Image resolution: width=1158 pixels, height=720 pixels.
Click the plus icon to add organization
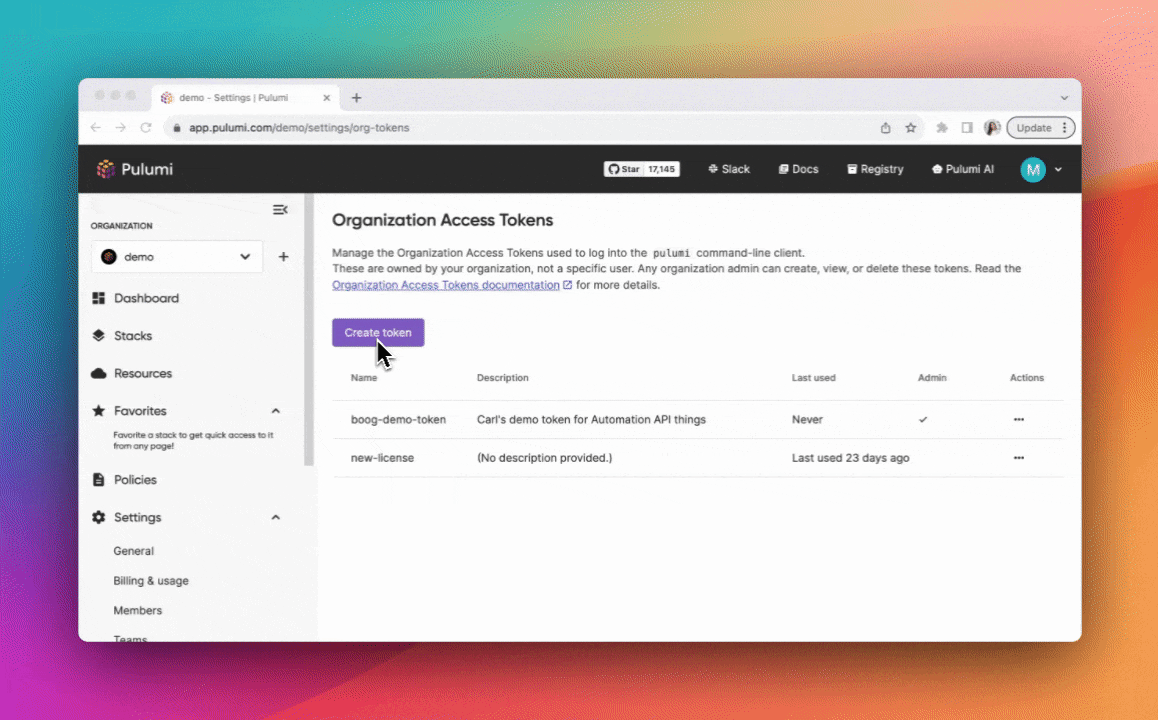pos(283,257)
